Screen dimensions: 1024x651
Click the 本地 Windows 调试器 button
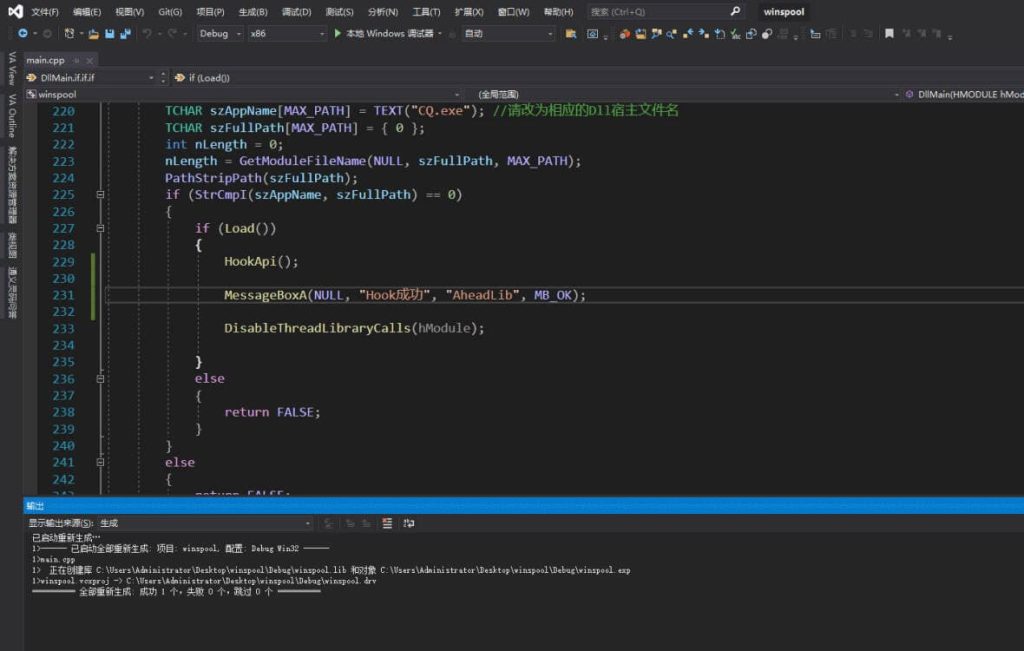pos(389,33)
